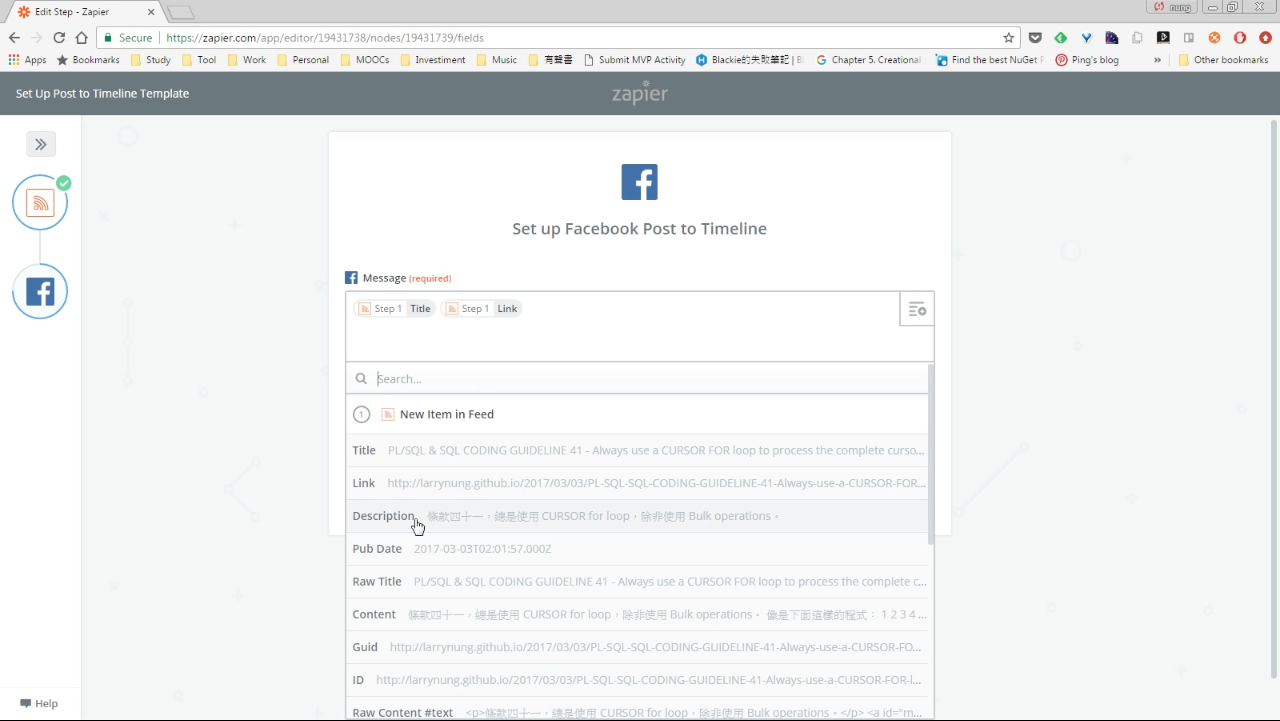Open a new browser tab
Screen dimensions: 1280x721
181,13
